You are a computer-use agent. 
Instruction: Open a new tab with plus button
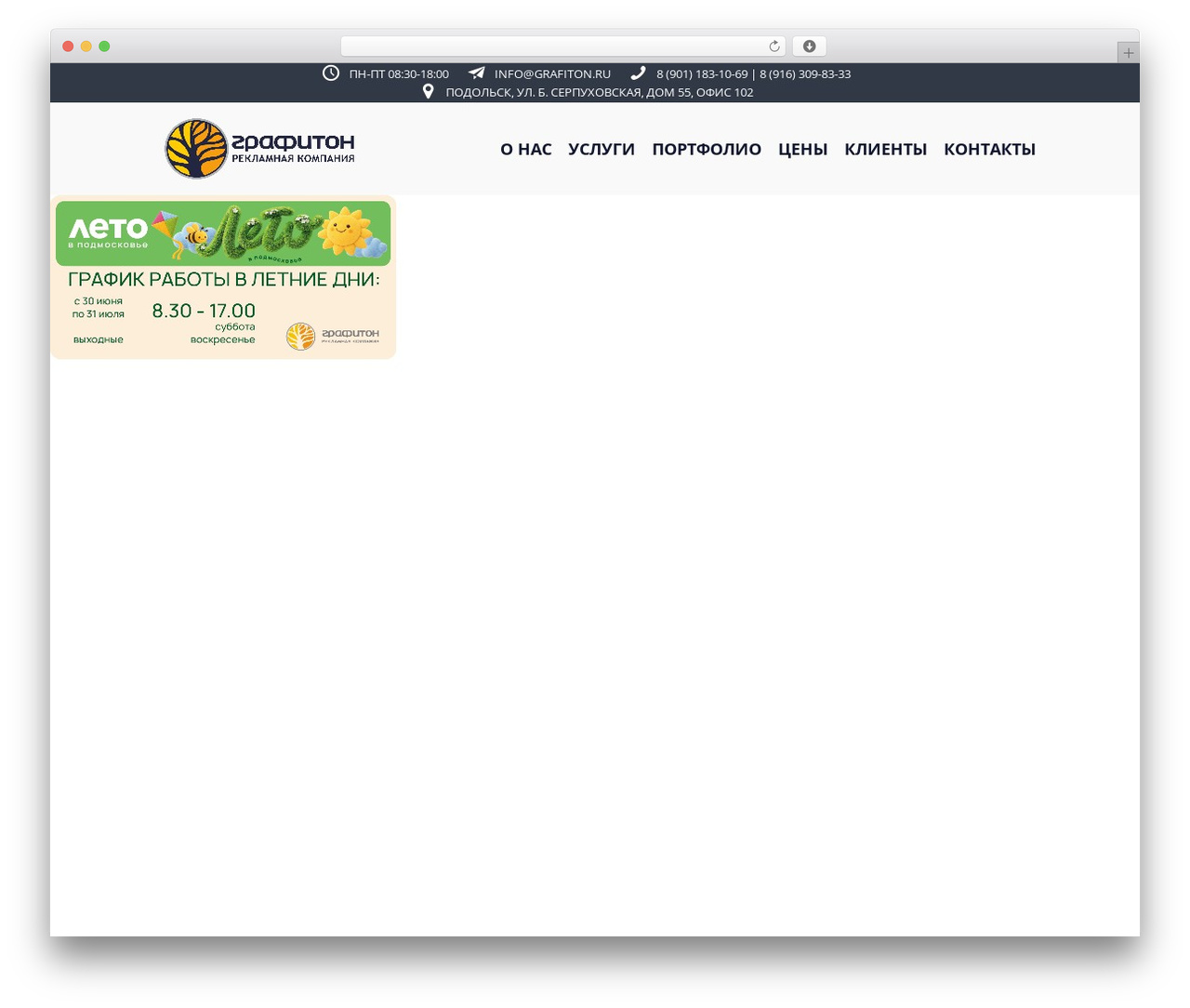click(1128, 53)
